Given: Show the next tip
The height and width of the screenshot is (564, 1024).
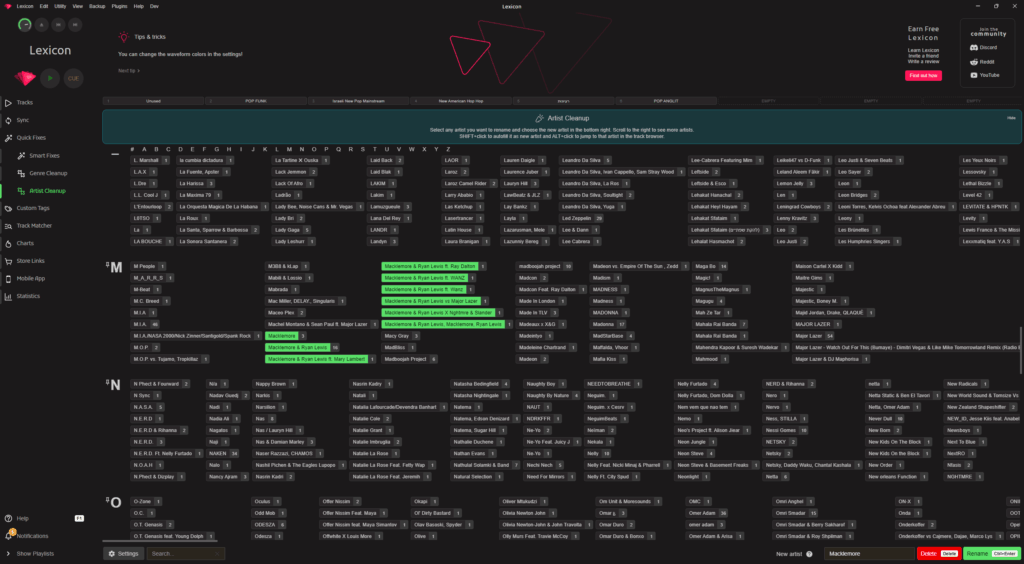Looking at the screenshot, I should 127,71.
